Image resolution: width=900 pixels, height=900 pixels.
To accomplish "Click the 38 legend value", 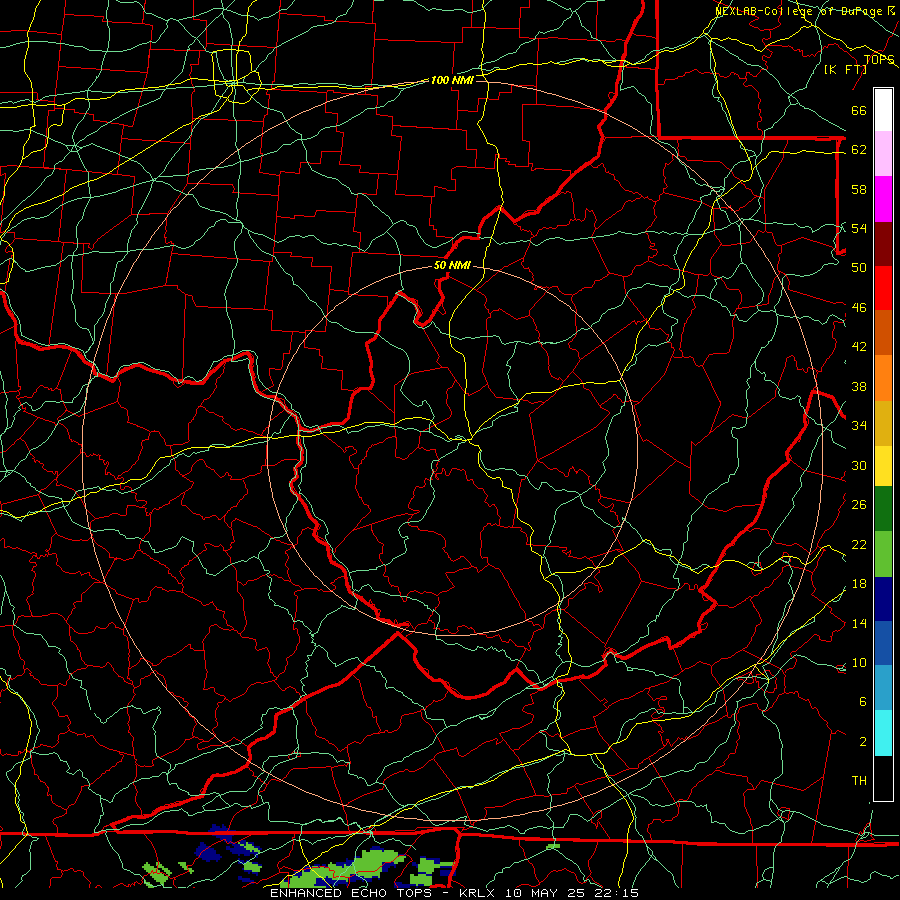I will coord(859,386).
